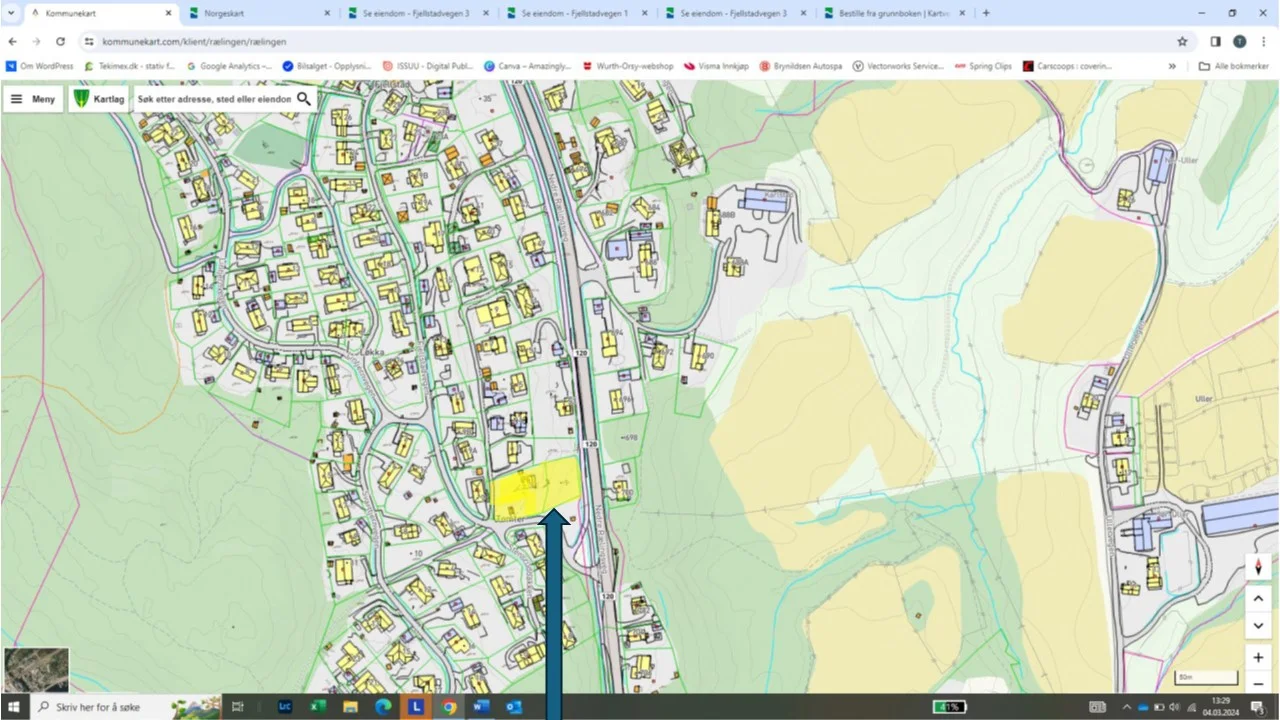Open the Windows Start menu

14,707
